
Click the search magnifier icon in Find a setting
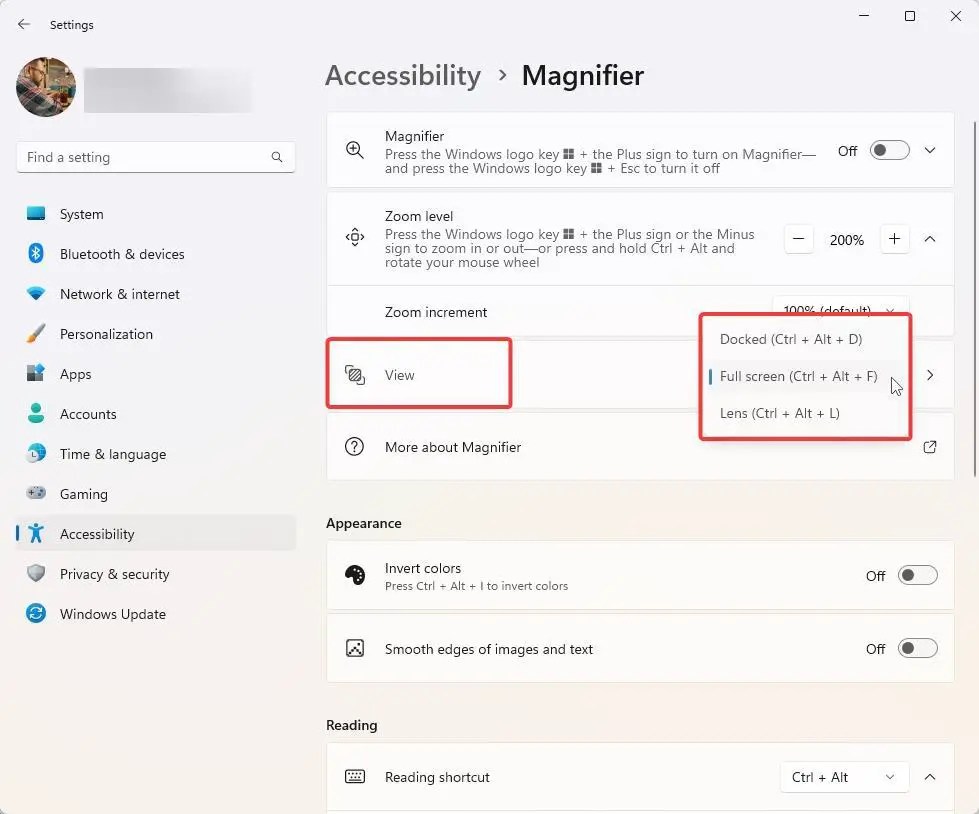(277, 157)
